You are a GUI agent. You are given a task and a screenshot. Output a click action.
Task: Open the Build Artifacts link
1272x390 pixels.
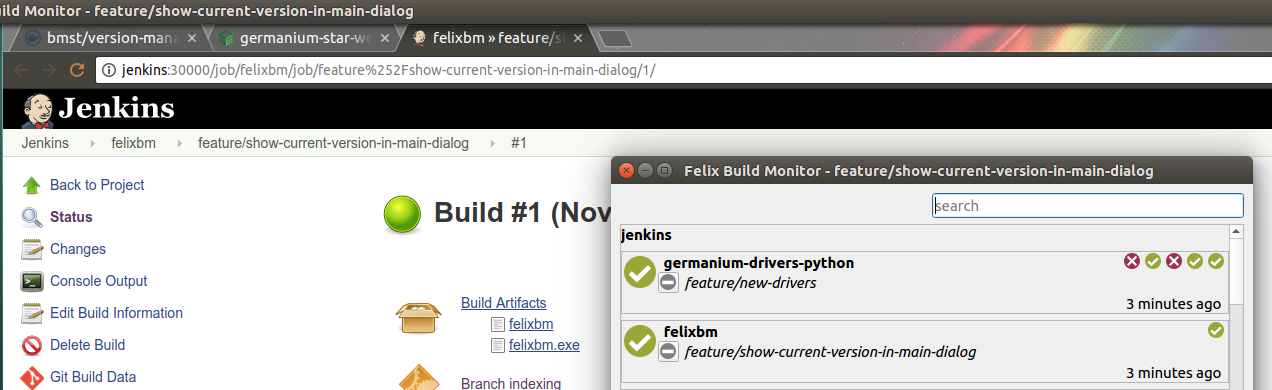coord(504,302)
